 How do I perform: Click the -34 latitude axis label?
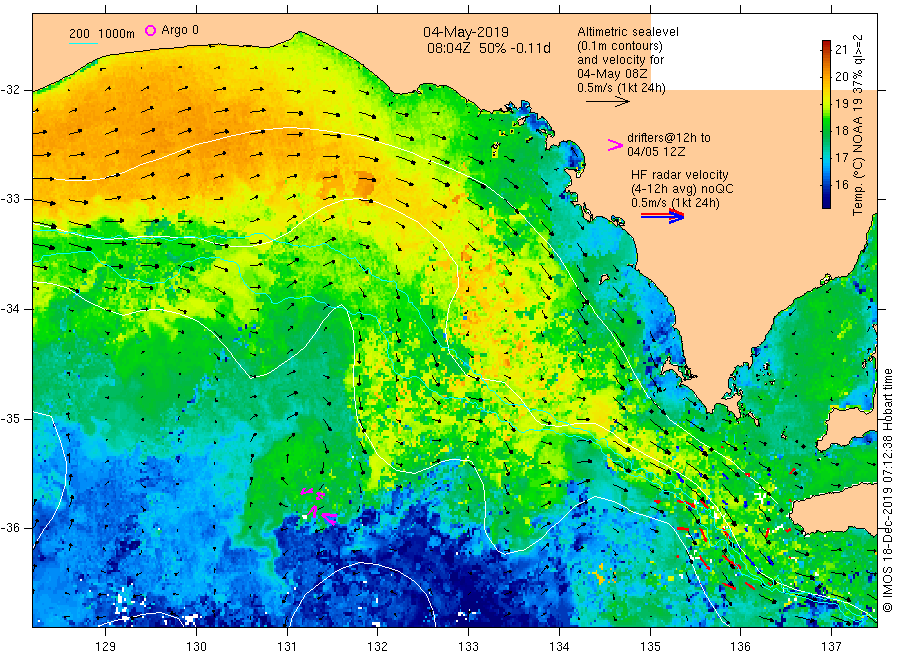tap(10, 309)
